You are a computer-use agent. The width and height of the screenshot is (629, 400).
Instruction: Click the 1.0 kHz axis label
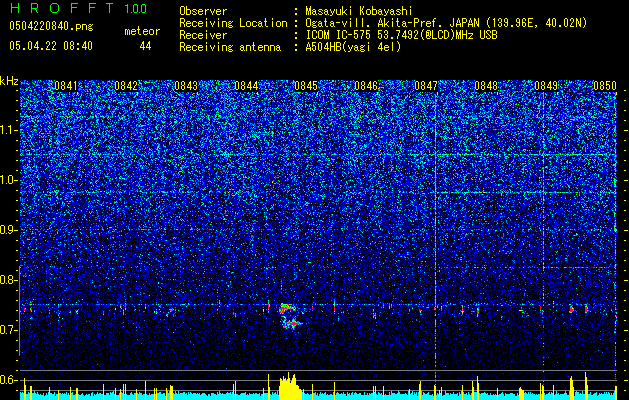point(9,180)
